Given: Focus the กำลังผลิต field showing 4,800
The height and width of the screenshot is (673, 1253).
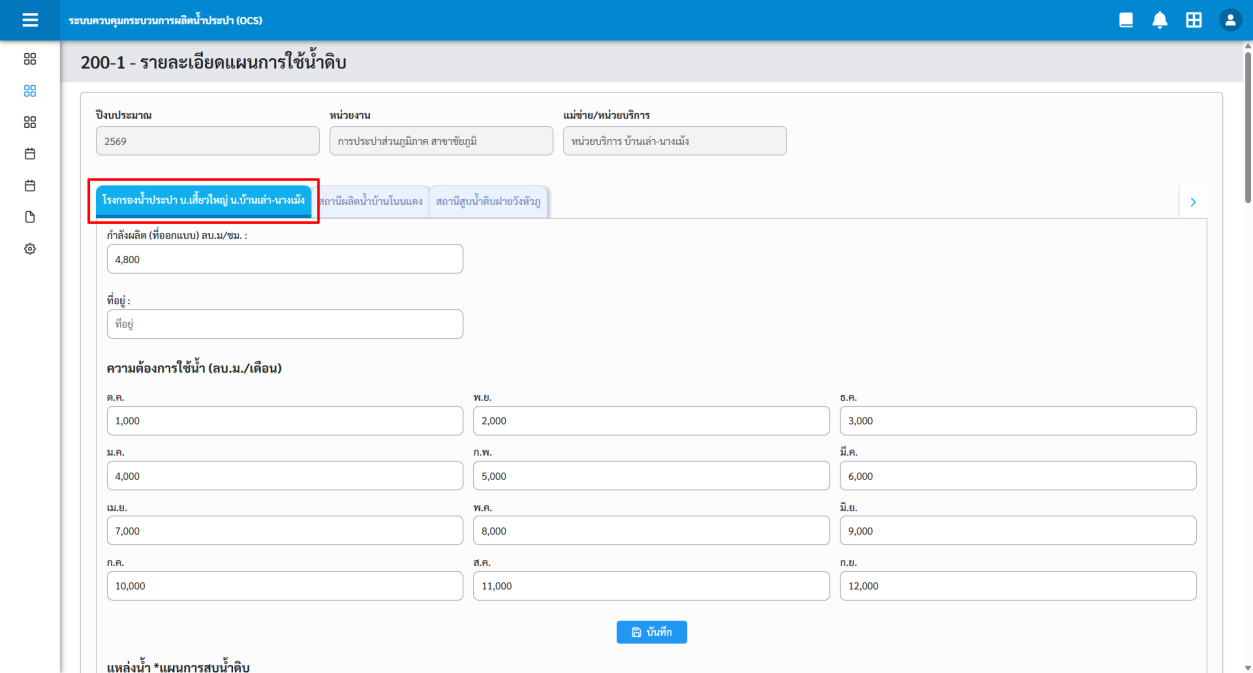Looking at the screenshot, I should click(285, 259).
